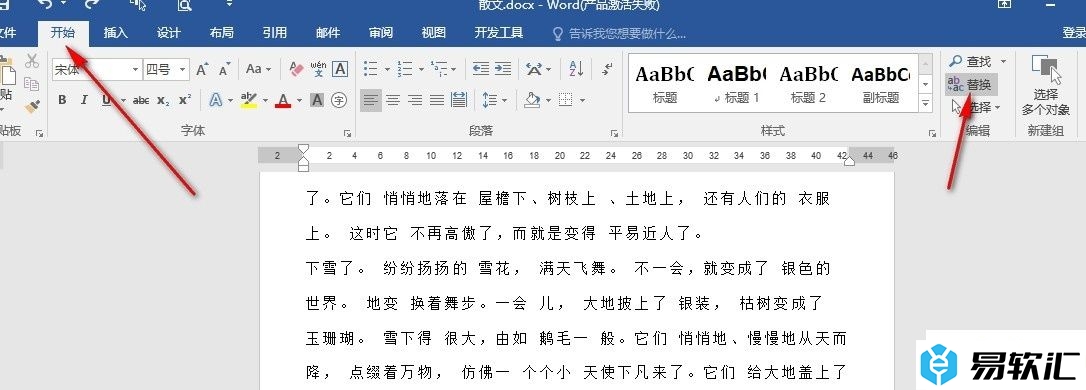Apply yellow text highlight color

click(249, 100)
